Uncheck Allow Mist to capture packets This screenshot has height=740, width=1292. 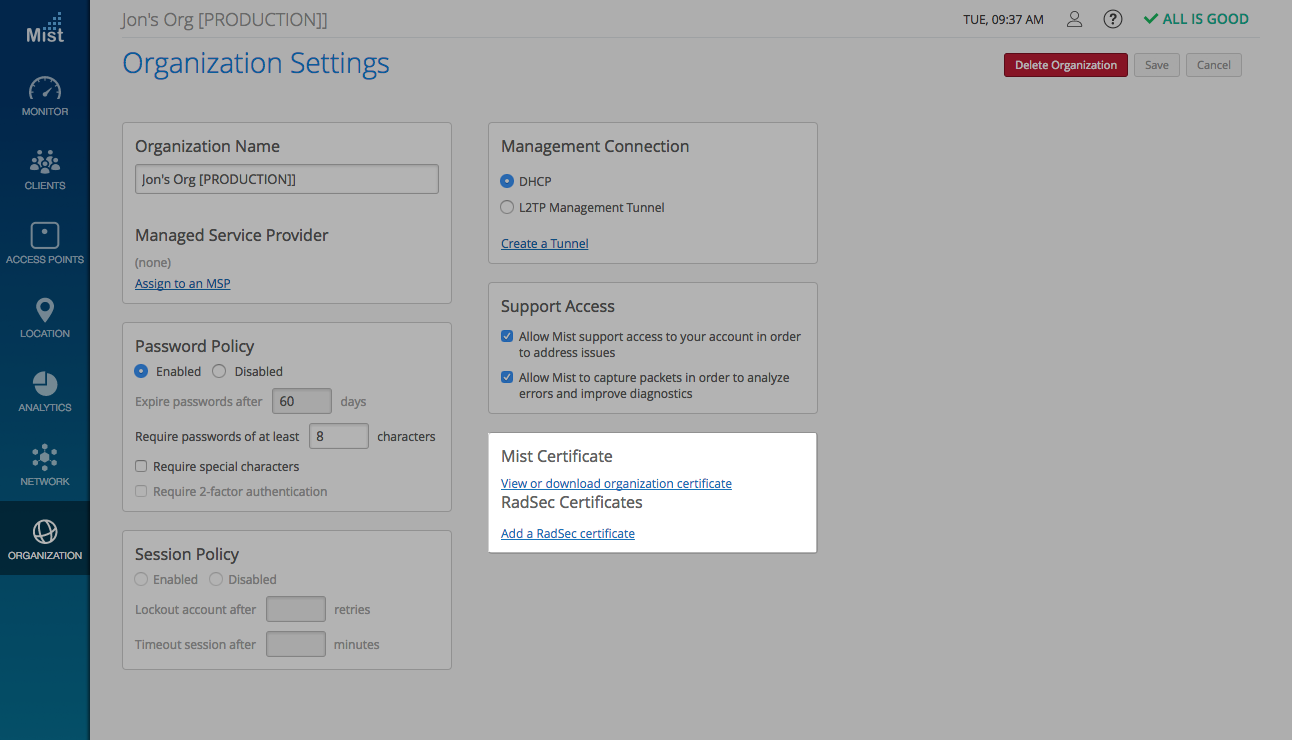tap(507, 378)
